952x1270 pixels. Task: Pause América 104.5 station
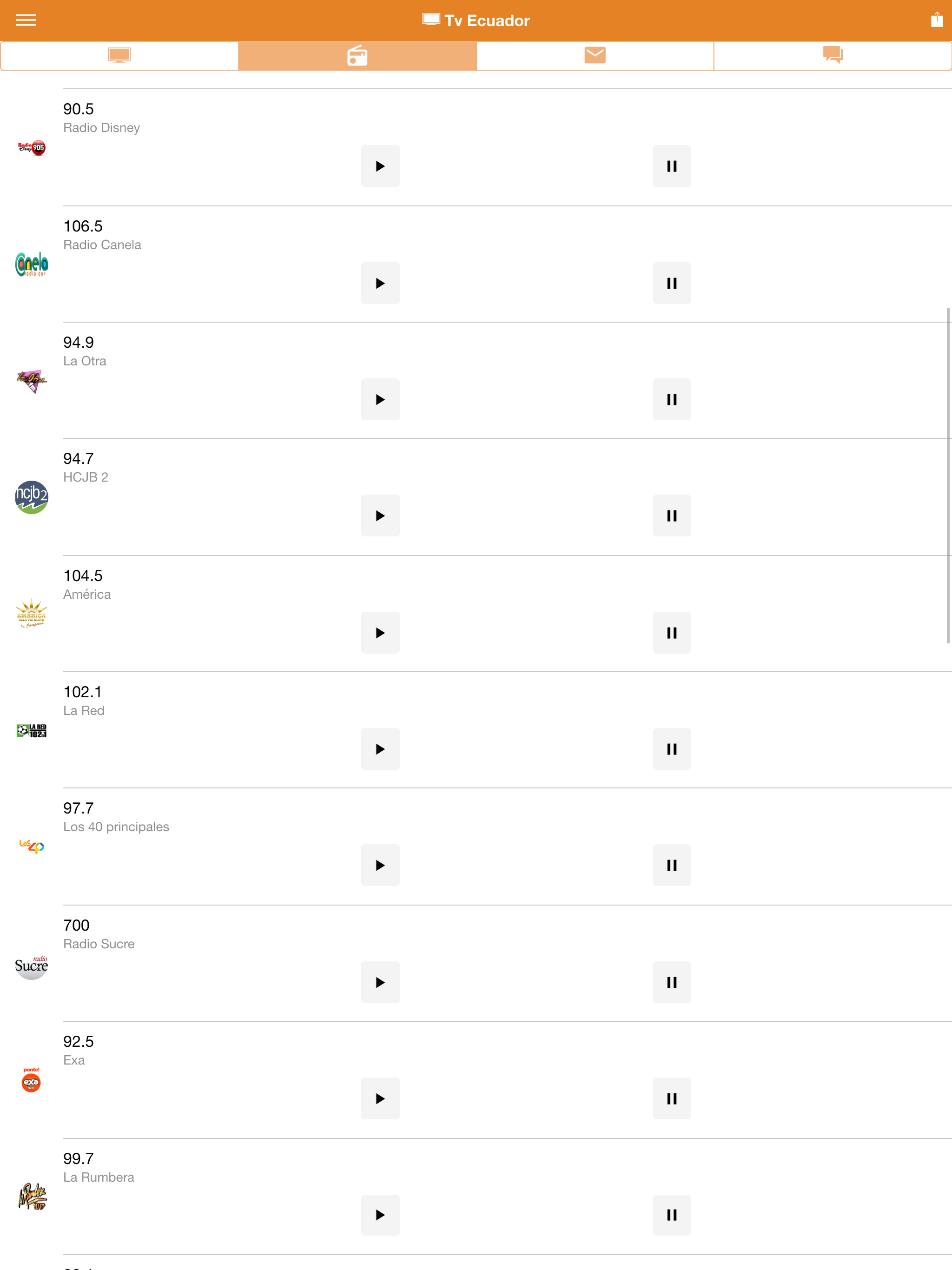[672, 633]
